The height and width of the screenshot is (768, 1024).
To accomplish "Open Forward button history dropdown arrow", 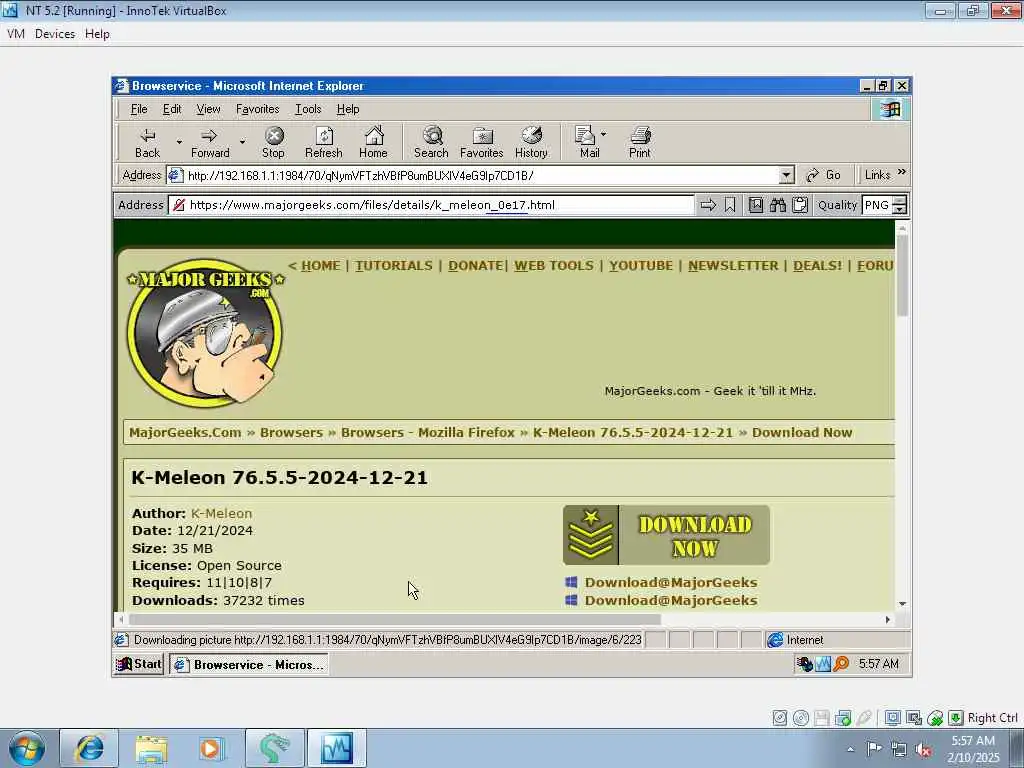I will pos(242,142).
